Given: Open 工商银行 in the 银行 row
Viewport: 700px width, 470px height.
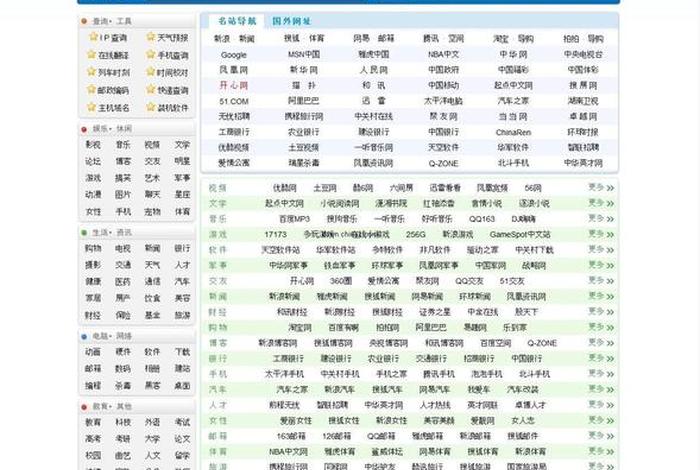Looking at the screenshot, I should click(288, 358).
